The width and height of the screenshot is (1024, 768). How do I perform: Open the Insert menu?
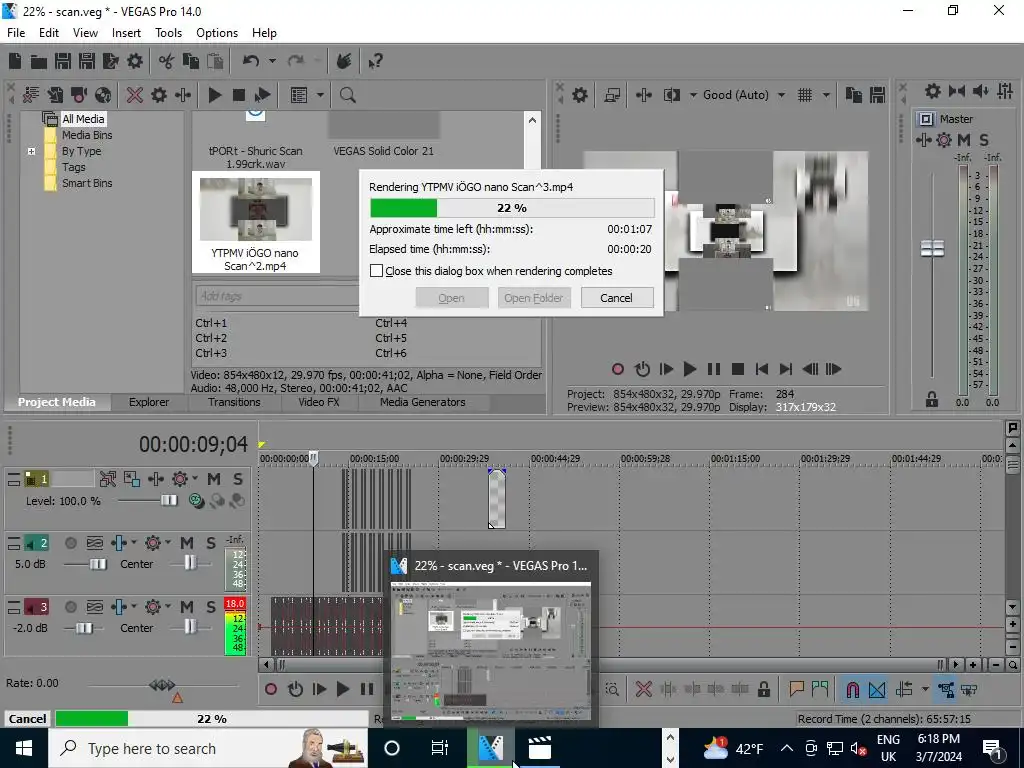point(126,33)
